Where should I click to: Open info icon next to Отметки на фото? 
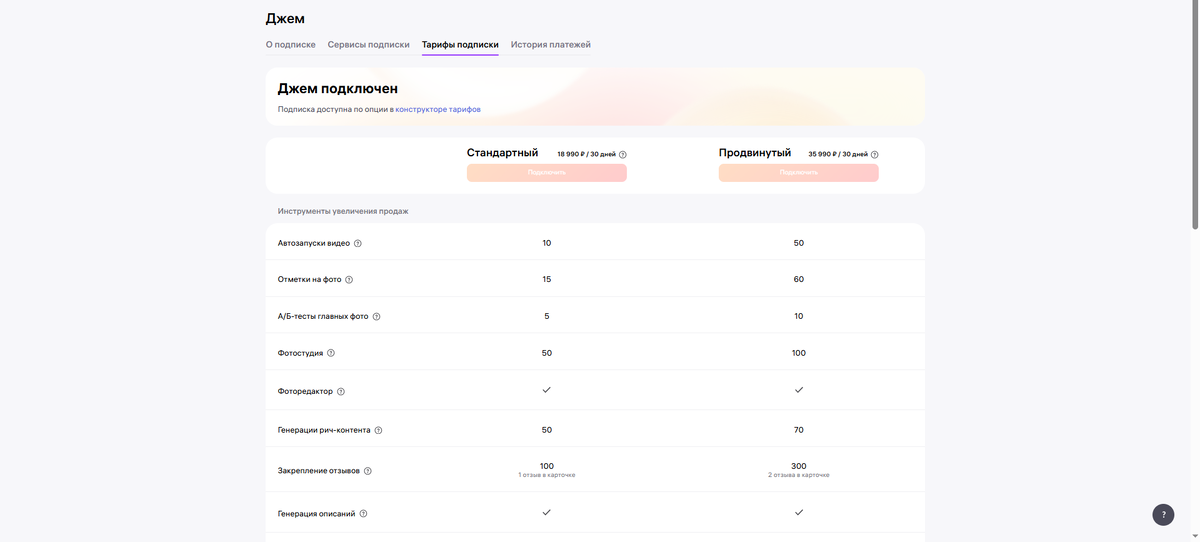pyautogui.click(x=349, y=280)
